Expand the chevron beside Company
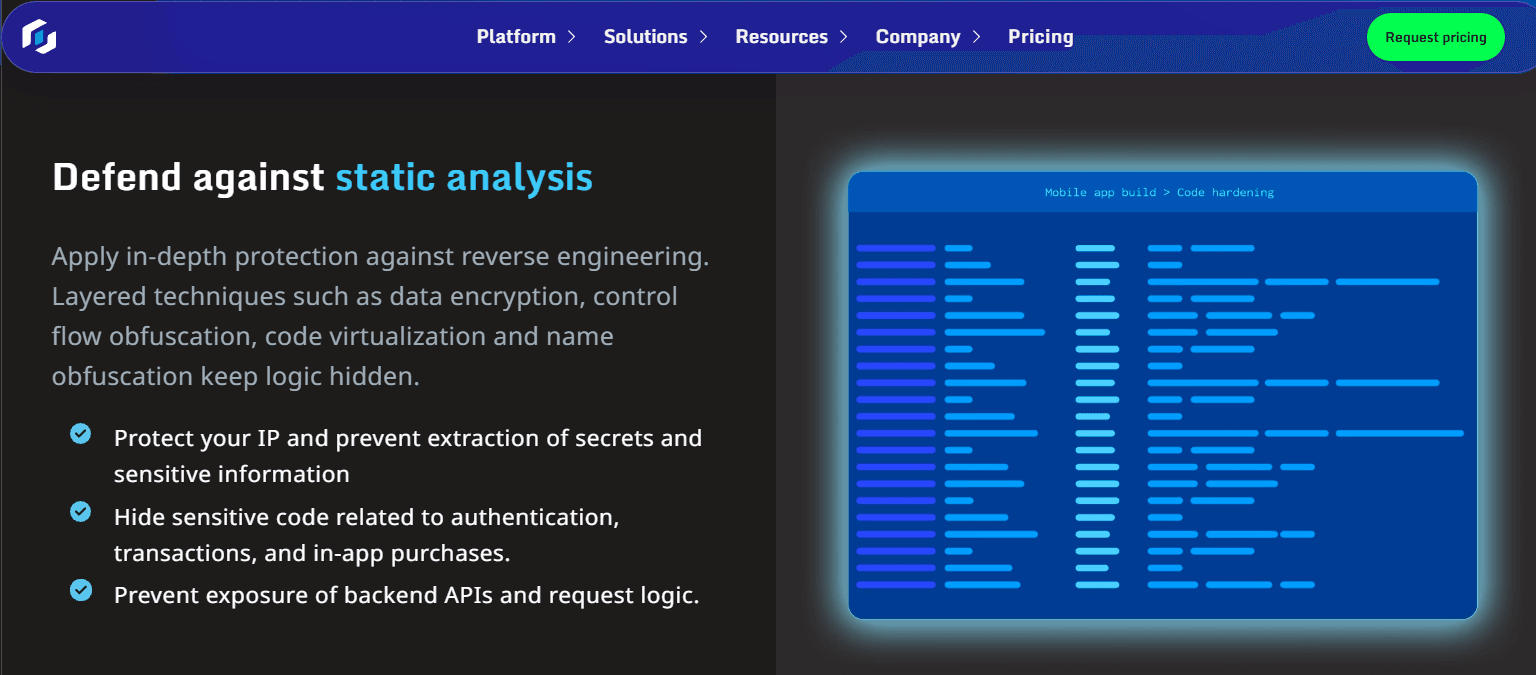Image resolution: width=1536 pixels, height=675 pixels. click(976, 37)
